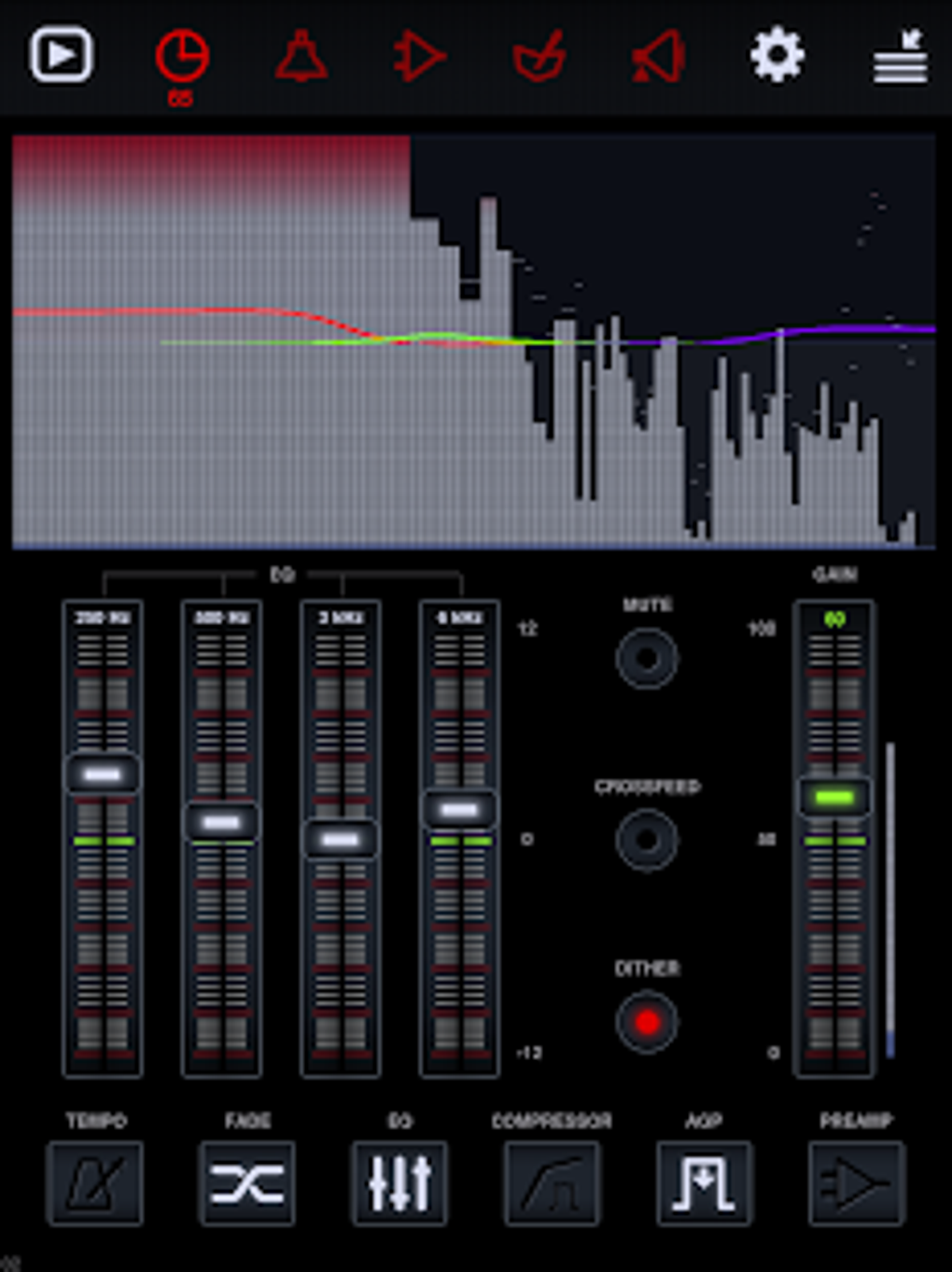Image resolution: width=952 pixels, height=1272 pixels.
Task: Click the green Gain slider knob
Action: 834,797
